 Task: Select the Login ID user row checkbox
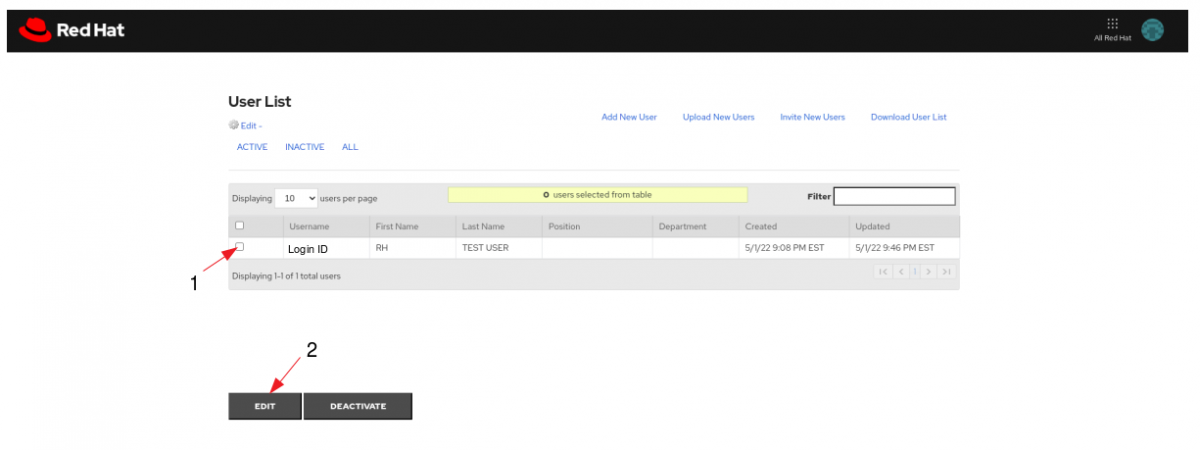[x=239, y=247]
